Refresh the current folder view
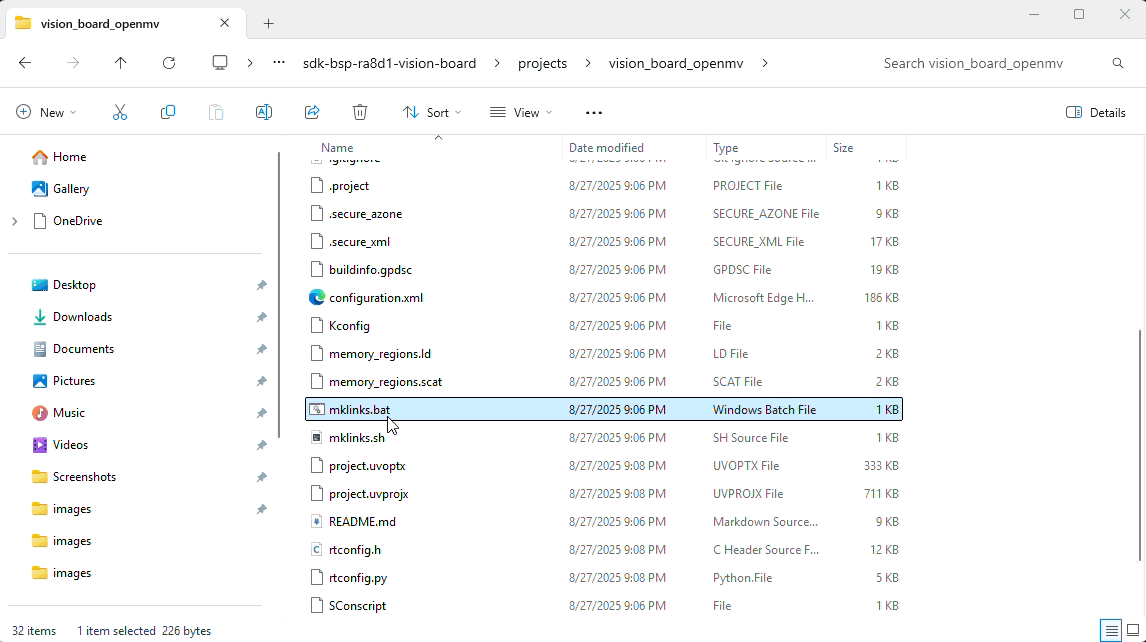Image resolution: width=1146 pixels, height=642 pixels. click(169, 63)
